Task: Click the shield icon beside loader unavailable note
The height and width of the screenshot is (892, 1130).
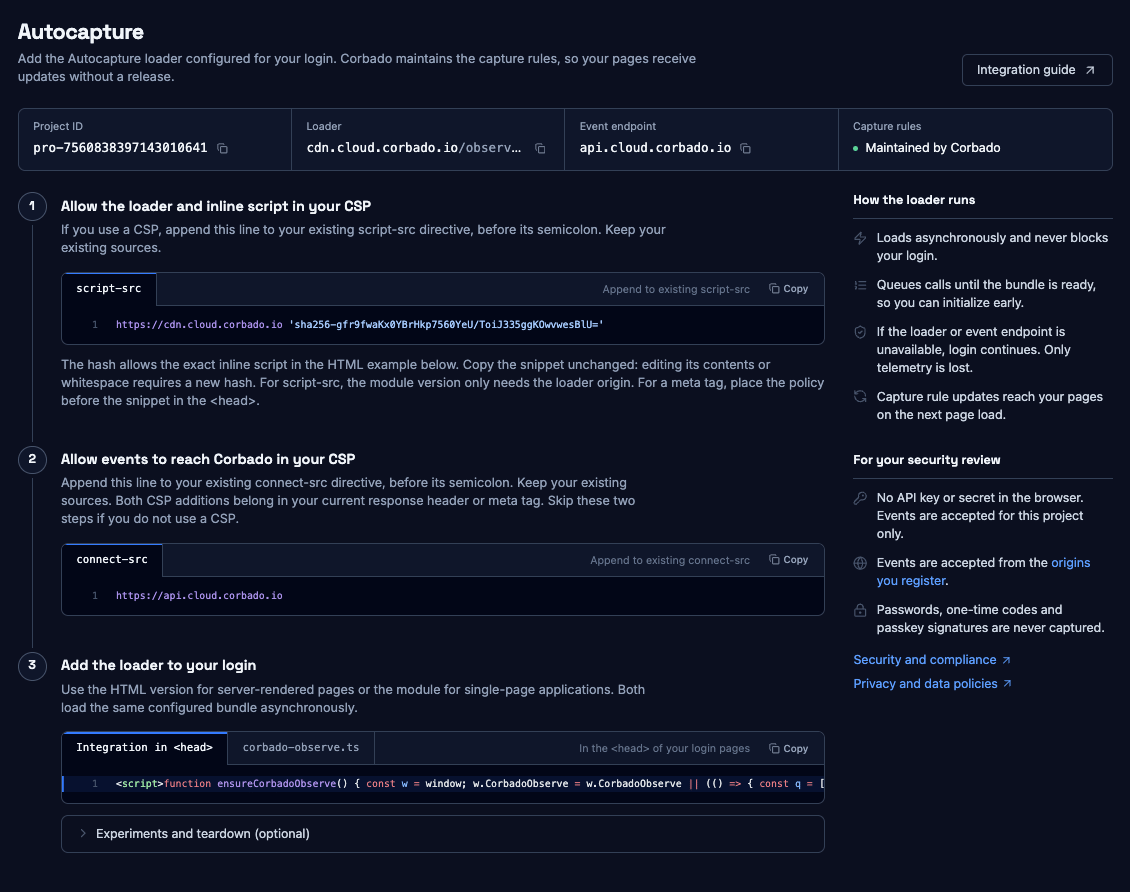Action: [860, 332]
